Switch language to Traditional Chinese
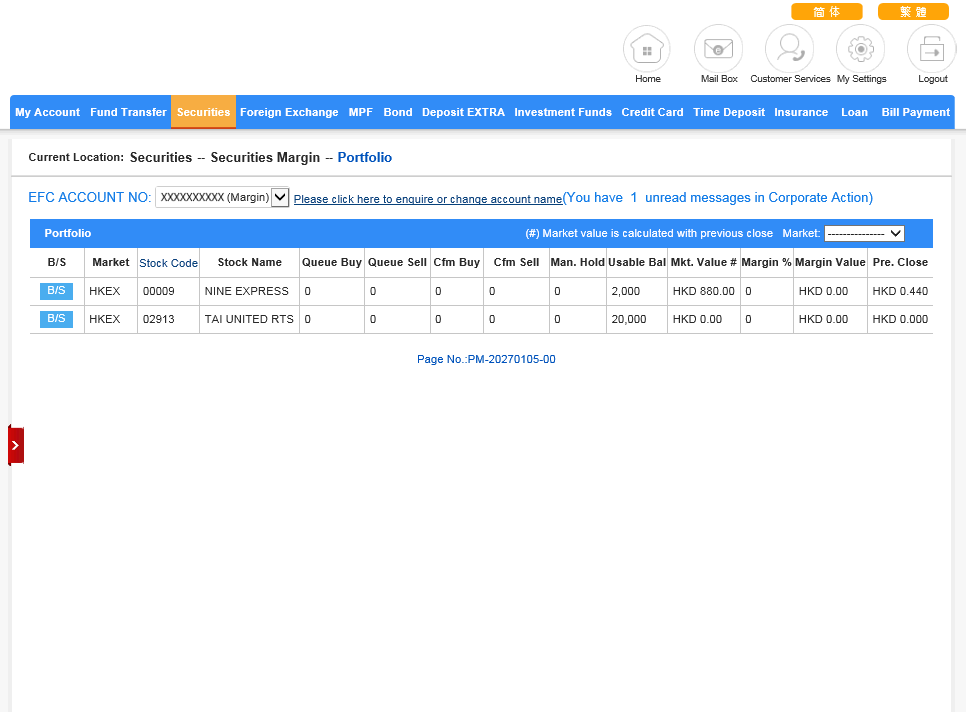 pos(912,12)
